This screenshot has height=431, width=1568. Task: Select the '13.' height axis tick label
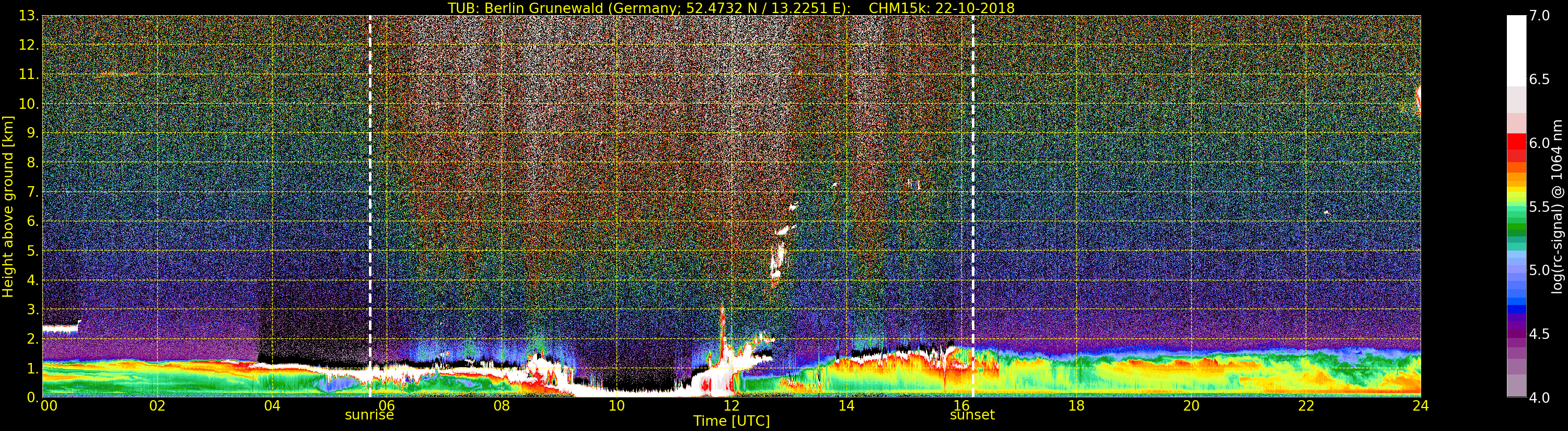(29, 16)
